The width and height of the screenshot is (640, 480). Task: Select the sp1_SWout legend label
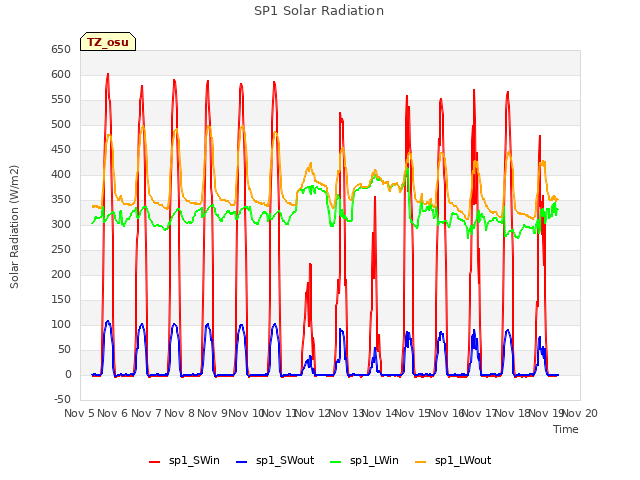pyautogui.click(x=285, y=460)
